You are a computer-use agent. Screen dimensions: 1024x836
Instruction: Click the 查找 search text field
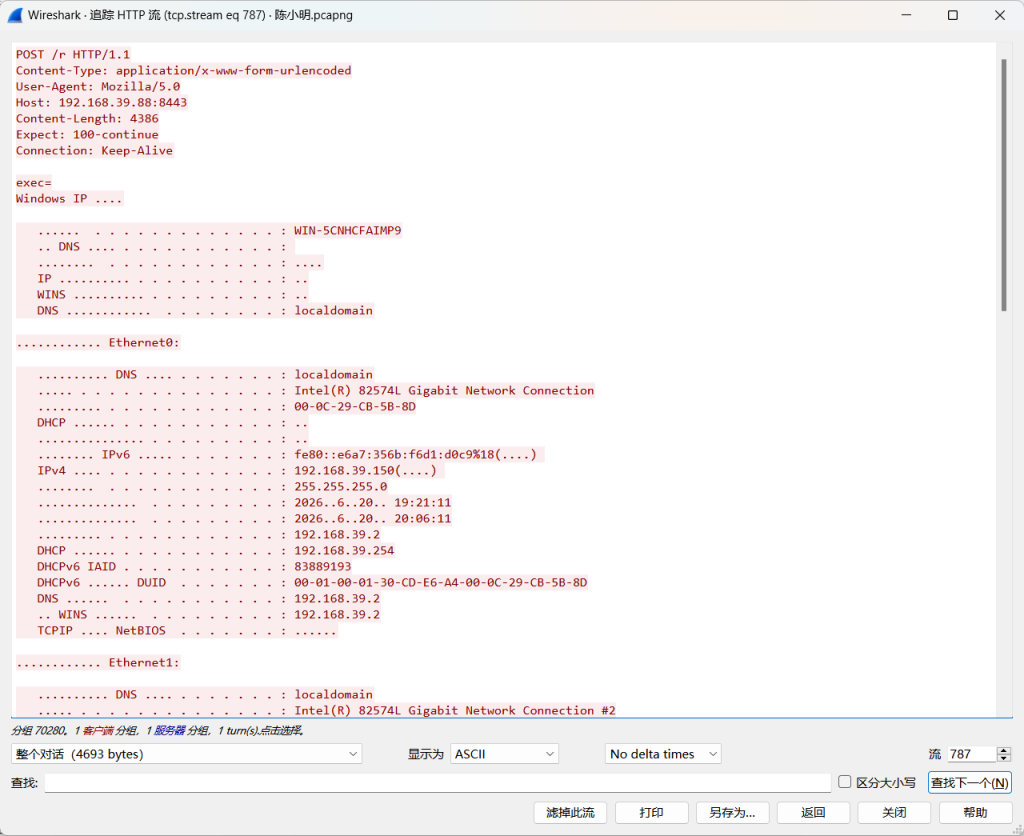pyautogui.click(x=438, y=782)
